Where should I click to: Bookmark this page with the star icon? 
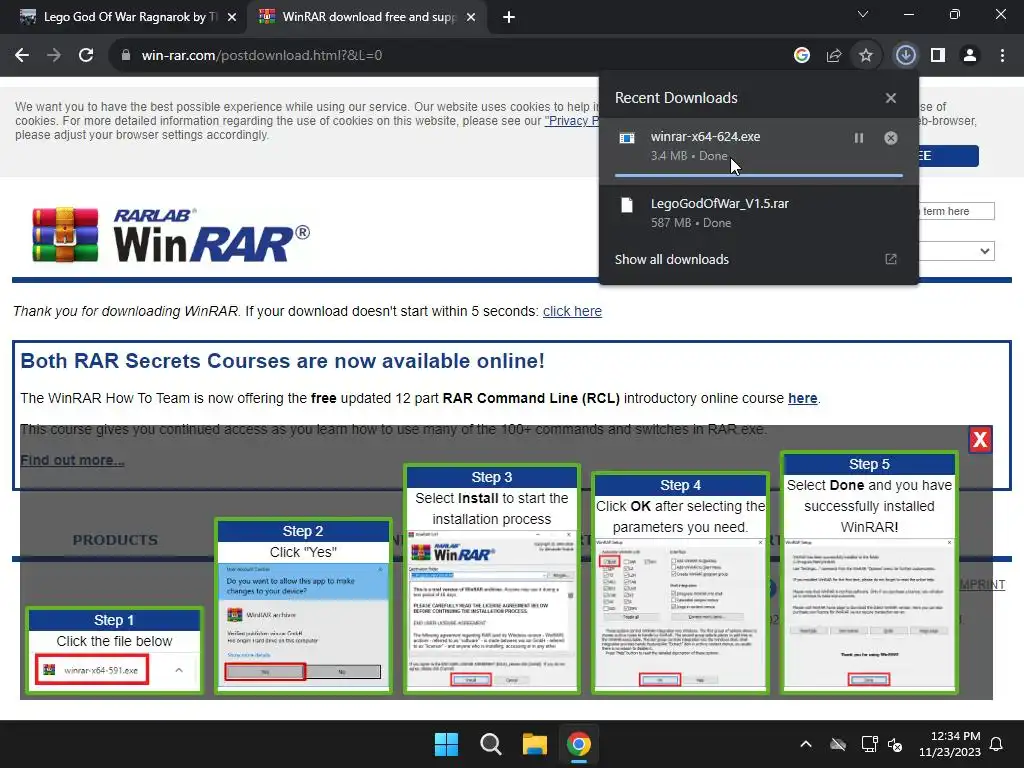tap(866, 56)
